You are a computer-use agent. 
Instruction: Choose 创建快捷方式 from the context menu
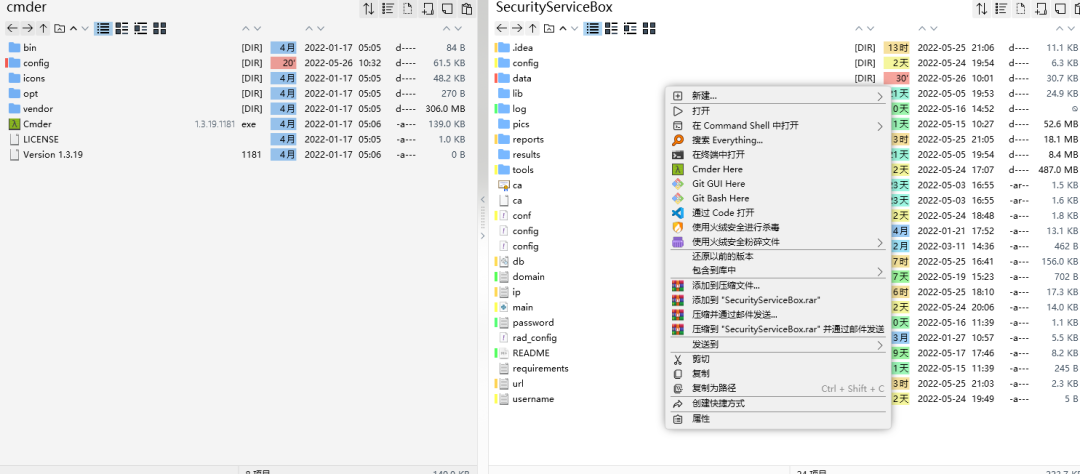[778, 404]
